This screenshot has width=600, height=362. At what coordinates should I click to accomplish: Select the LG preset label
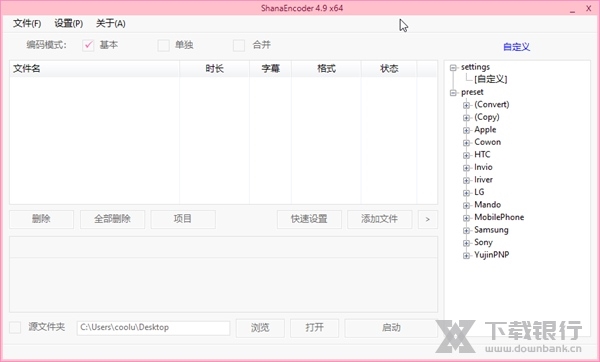[x=479, y=192]
